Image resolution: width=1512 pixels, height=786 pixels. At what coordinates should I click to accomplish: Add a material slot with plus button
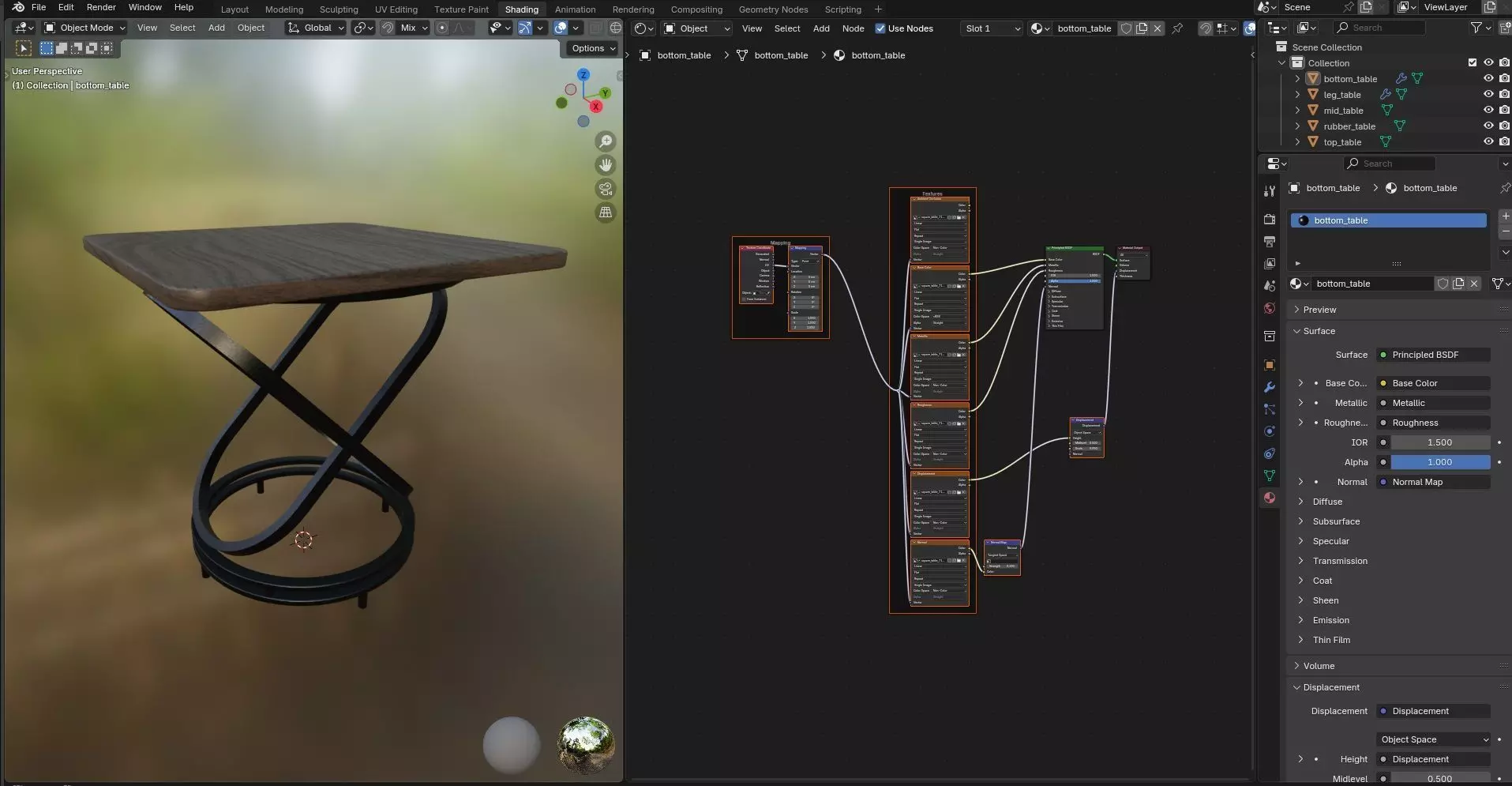click(1505, 216)
